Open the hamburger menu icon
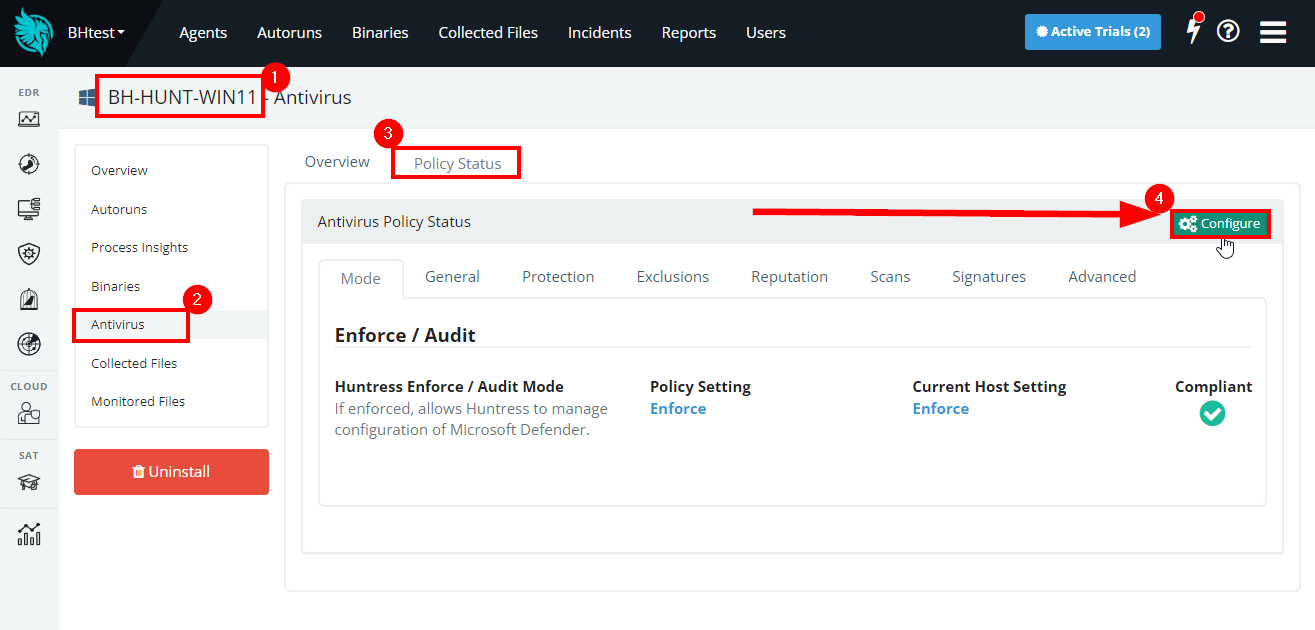Screen dimensions: 1315x630 1273,32
